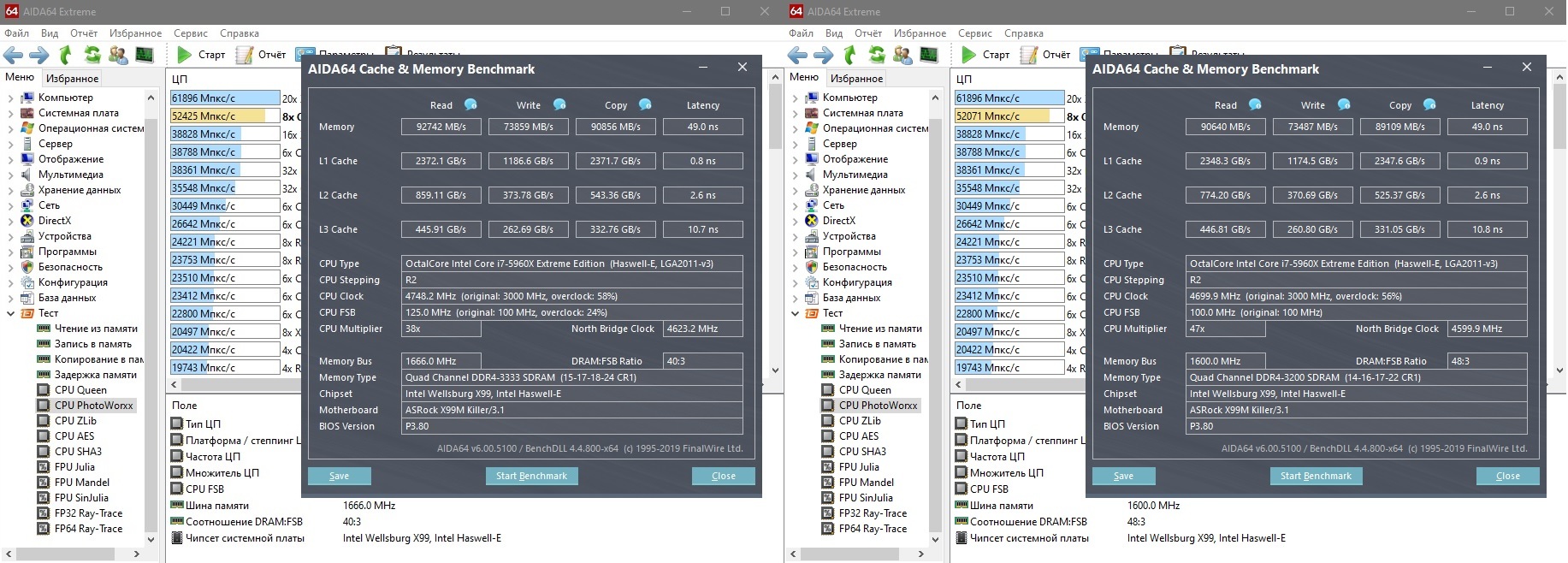Expand Системная плата node in left window tree
The width and height of the screenshot is (1568, 563).
tap(10, 113)
